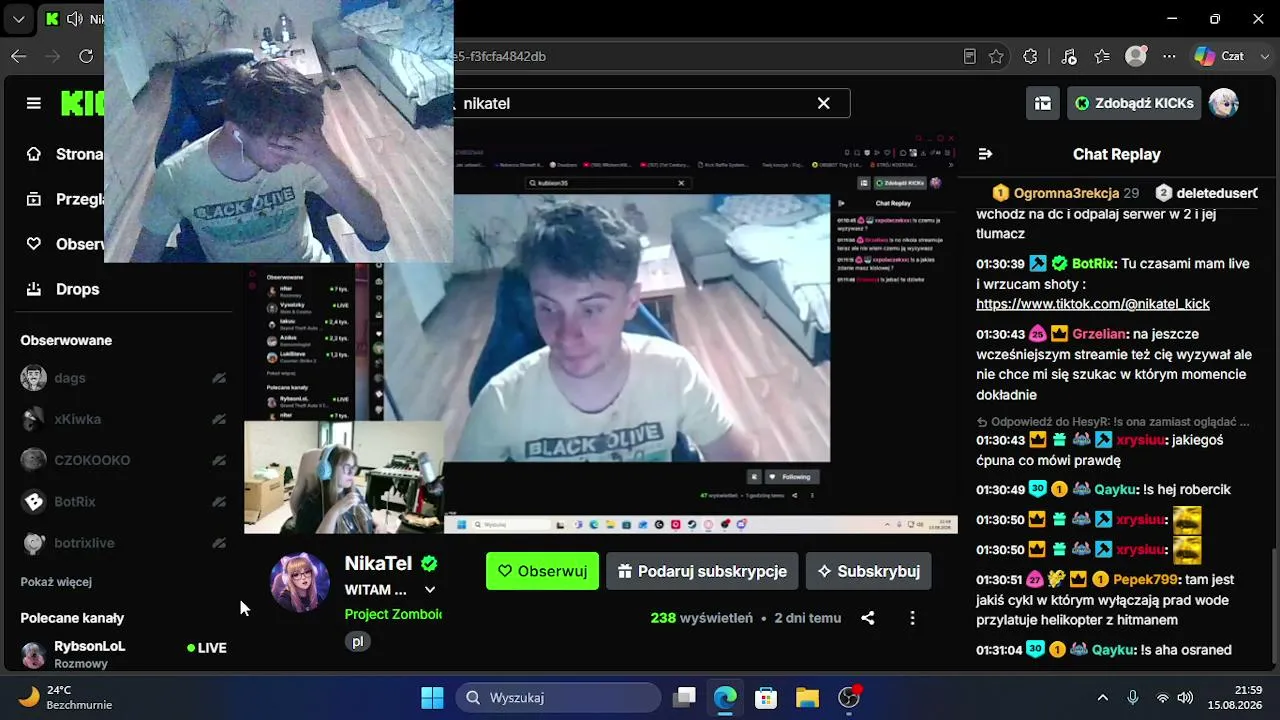1280x720 pixels.
Task: Expand the WITAM stream title chevron
Action: [x=430, y=590]
